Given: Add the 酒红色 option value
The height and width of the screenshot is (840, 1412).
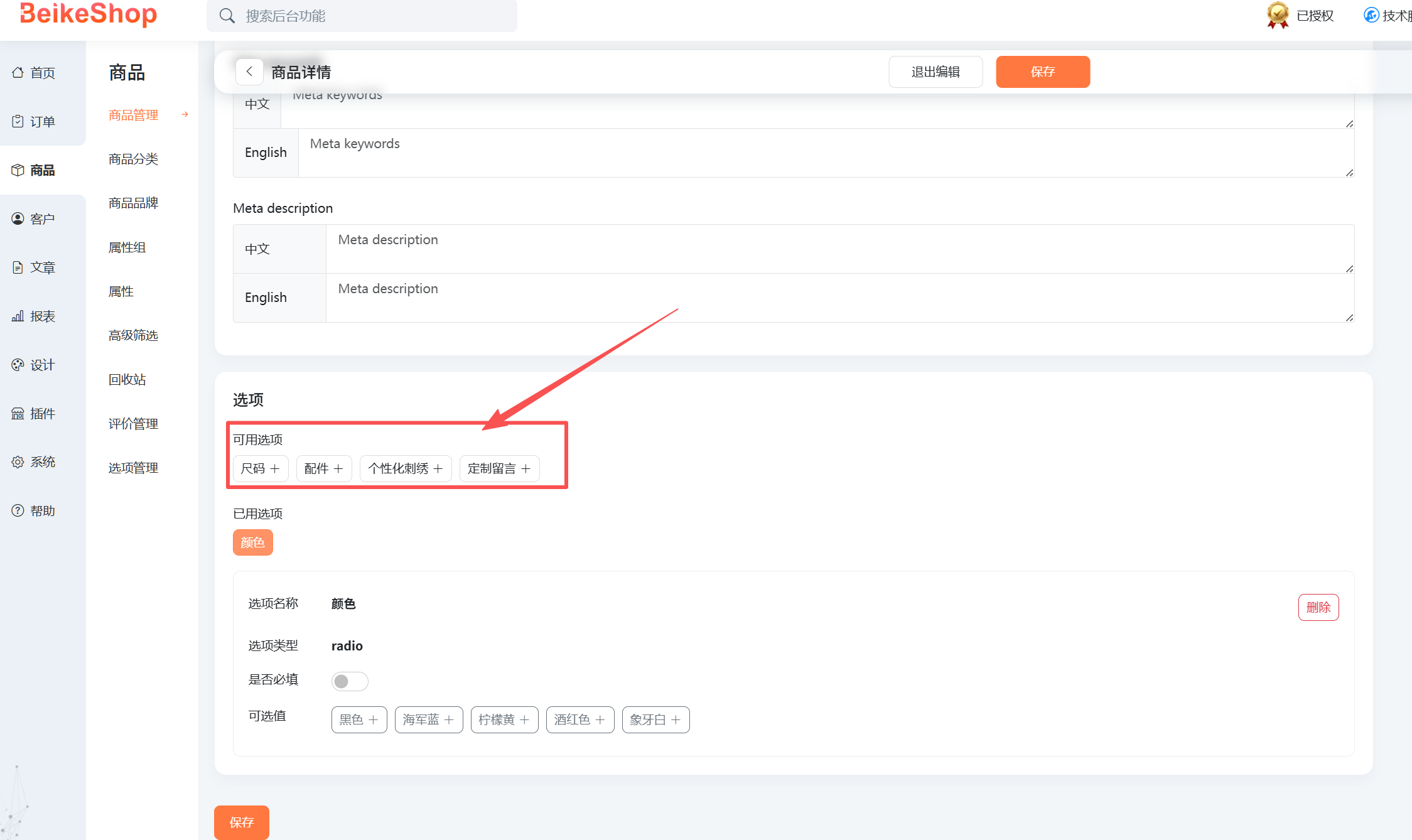Looking at the screenshot, I should pos(579,719).
